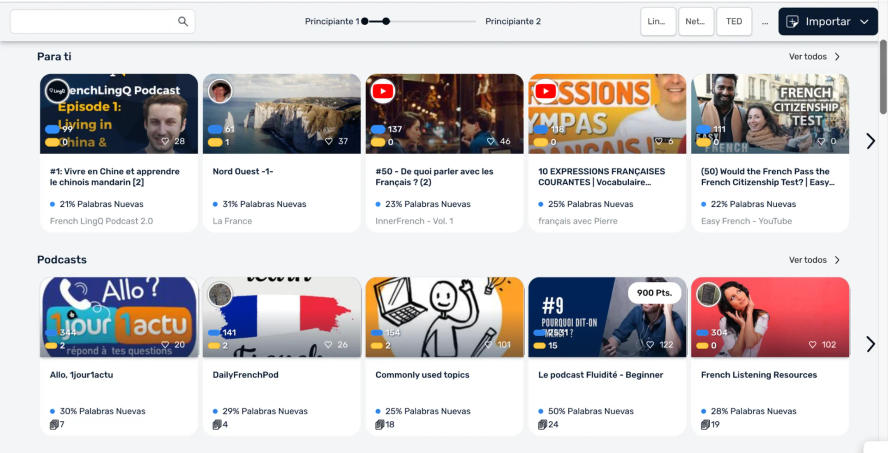Click the LingQ logo on Vivre en Chine card
Screen dimensions: 888x453
[x=57, y=91]
